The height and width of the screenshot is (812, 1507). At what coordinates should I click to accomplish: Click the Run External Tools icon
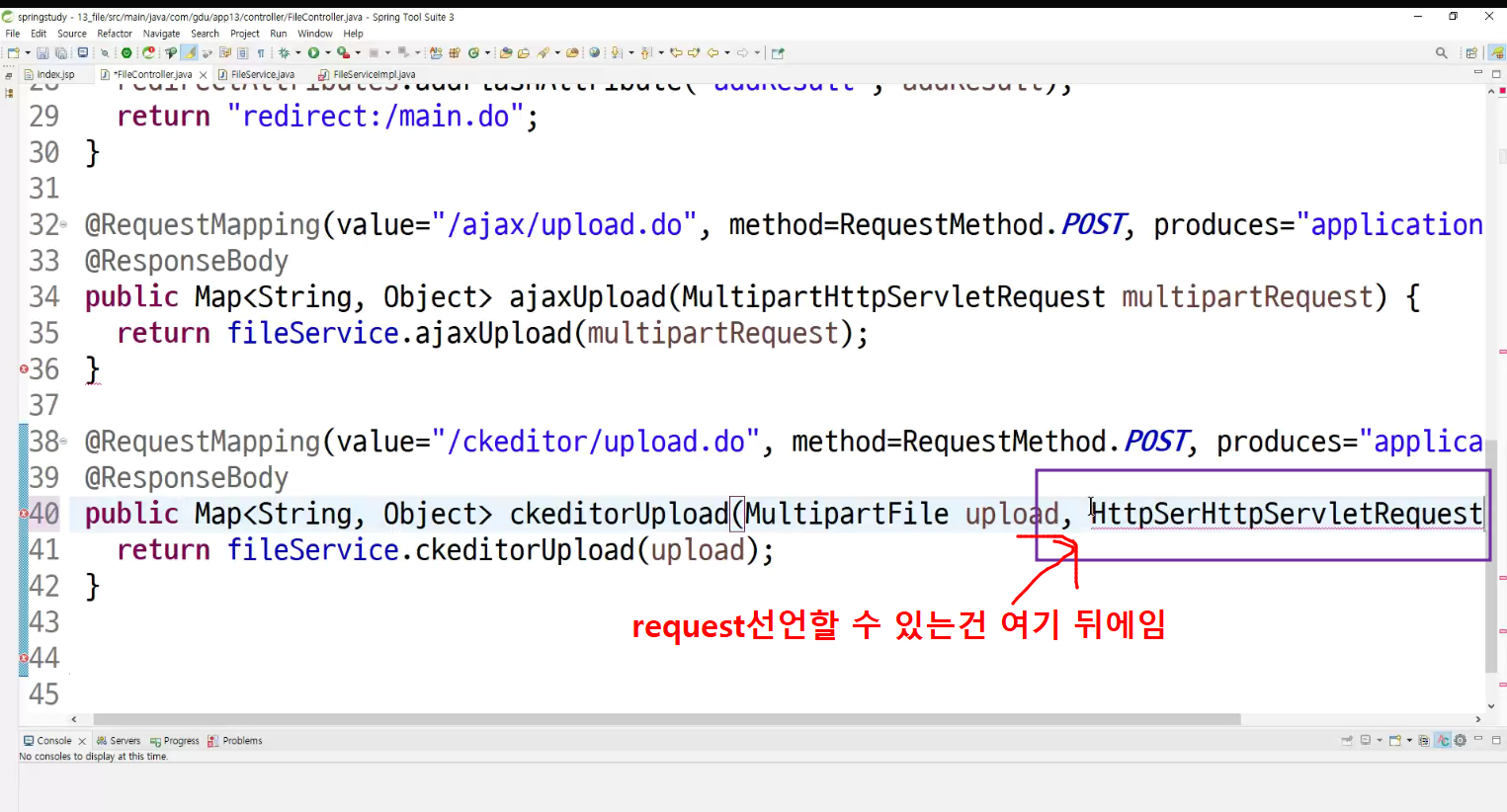tap(343, 53)
